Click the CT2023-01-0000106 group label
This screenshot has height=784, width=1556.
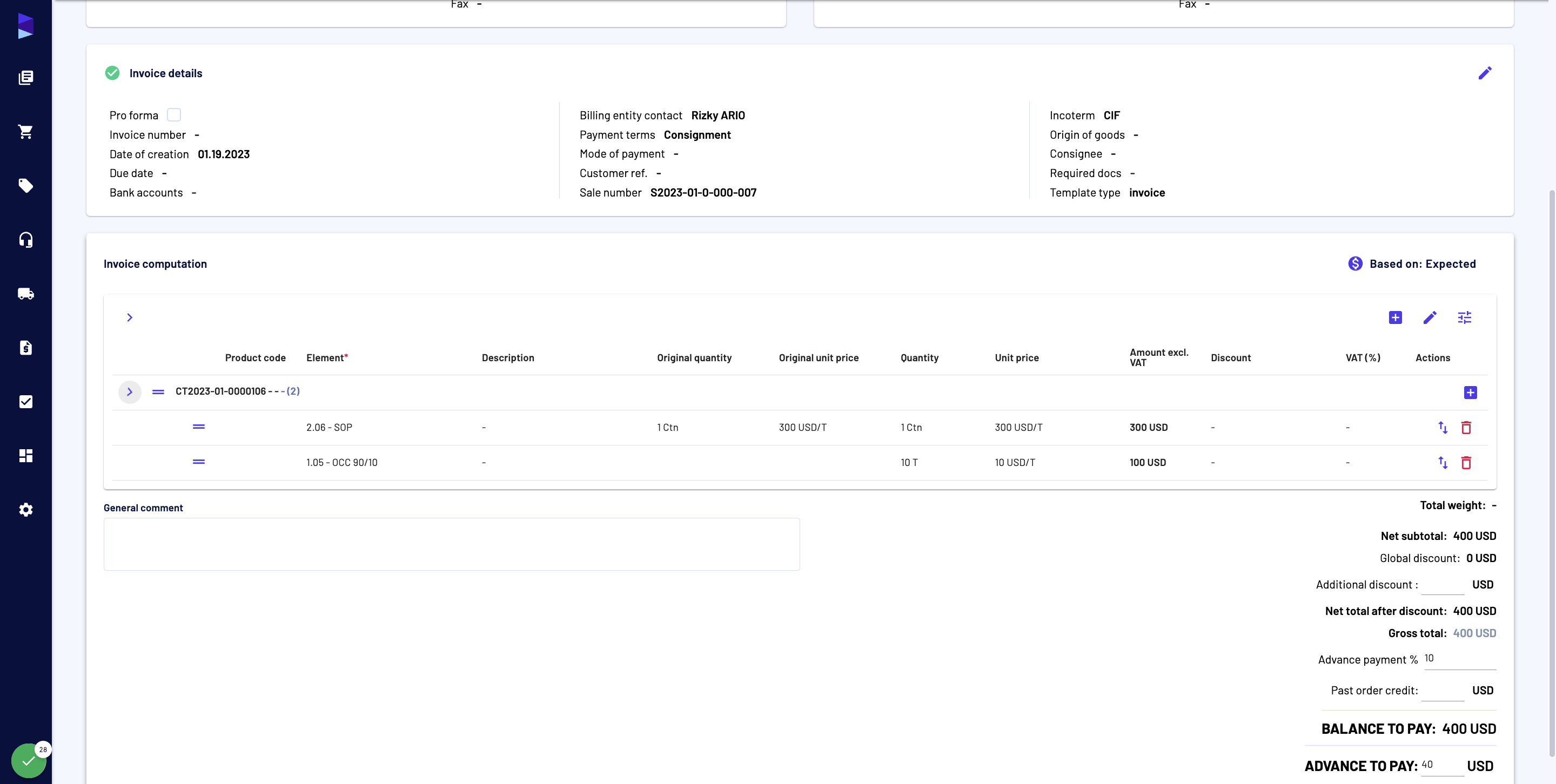(237, 391)
